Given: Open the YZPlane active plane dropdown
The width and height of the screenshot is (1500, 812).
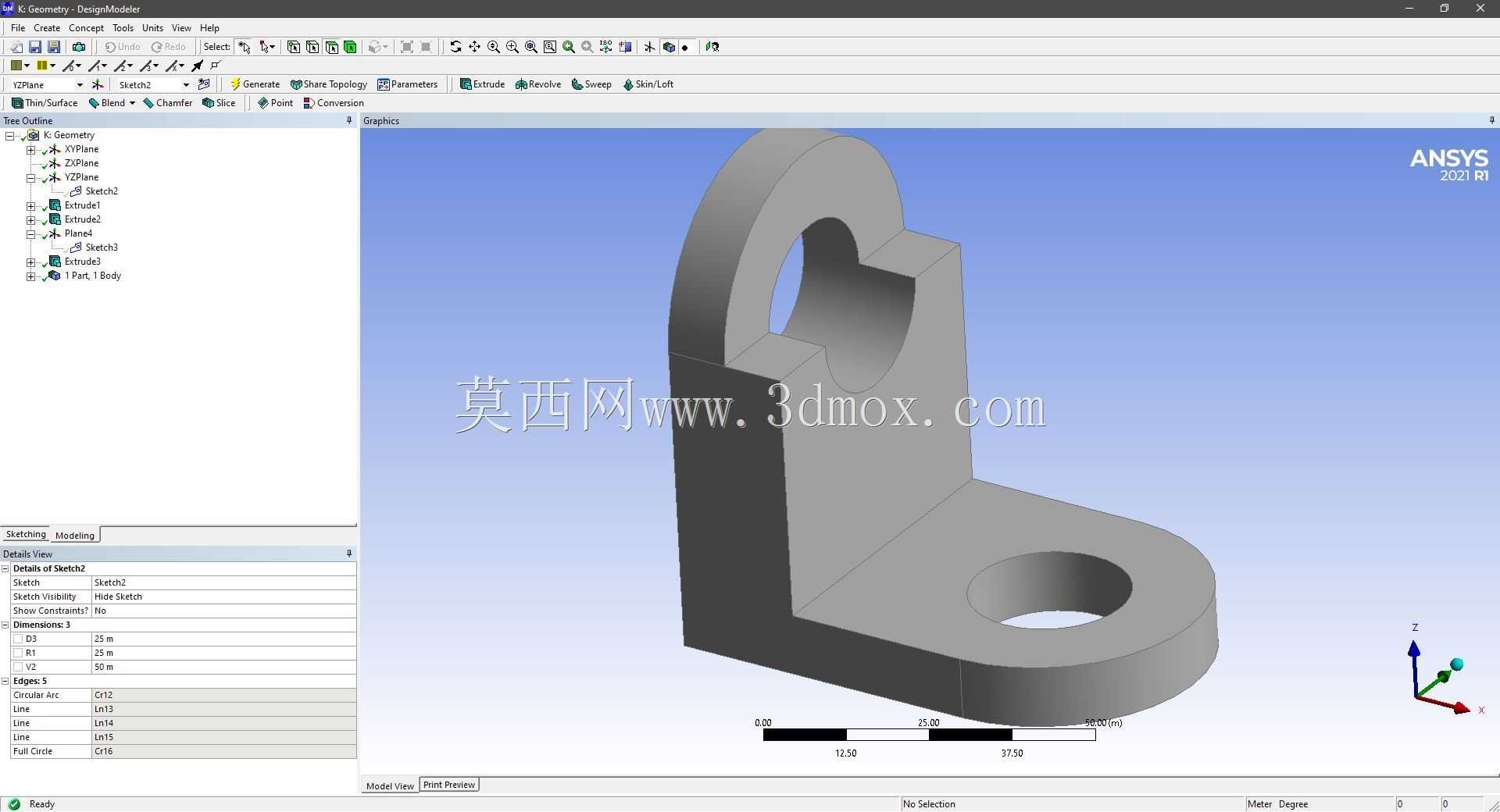Looking at the screenshot, I should pyautogui.click(x=79, y=84).
